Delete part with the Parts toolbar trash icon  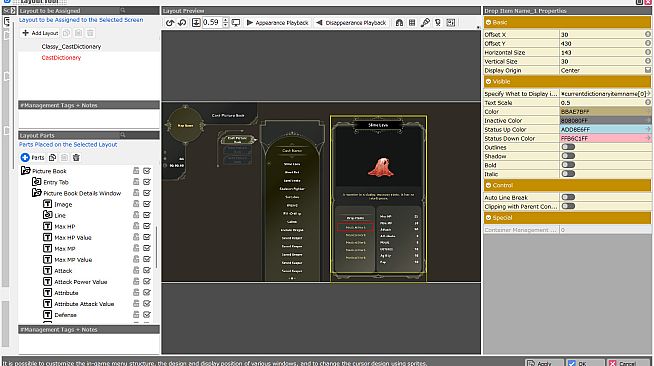coord(76,157)
